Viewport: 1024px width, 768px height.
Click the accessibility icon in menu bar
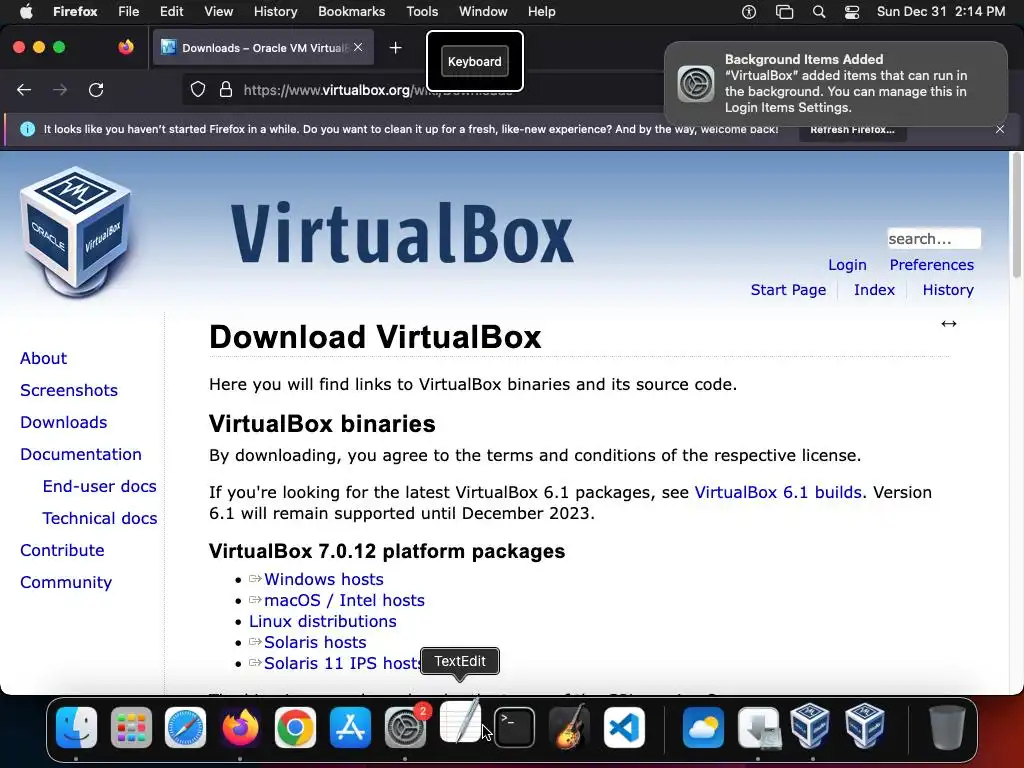click(749, 12)
